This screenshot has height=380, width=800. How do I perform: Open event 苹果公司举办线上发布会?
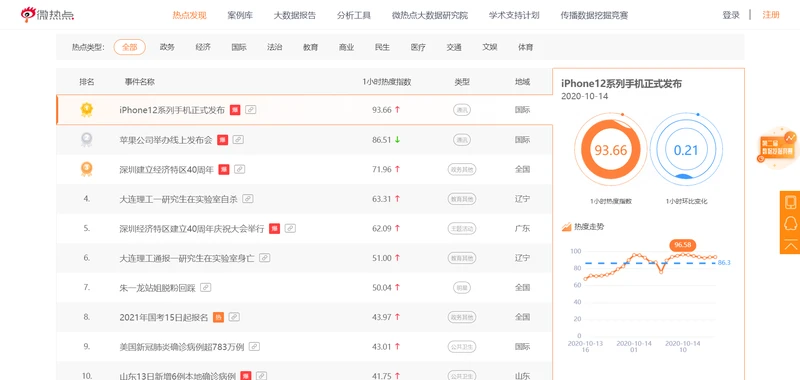[166, 139]
